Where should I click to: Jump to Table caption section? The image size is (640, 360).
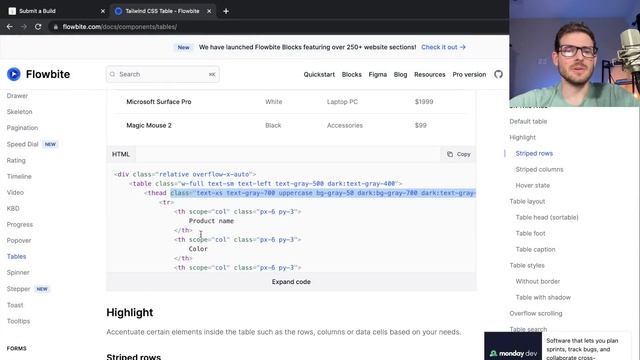535,249
